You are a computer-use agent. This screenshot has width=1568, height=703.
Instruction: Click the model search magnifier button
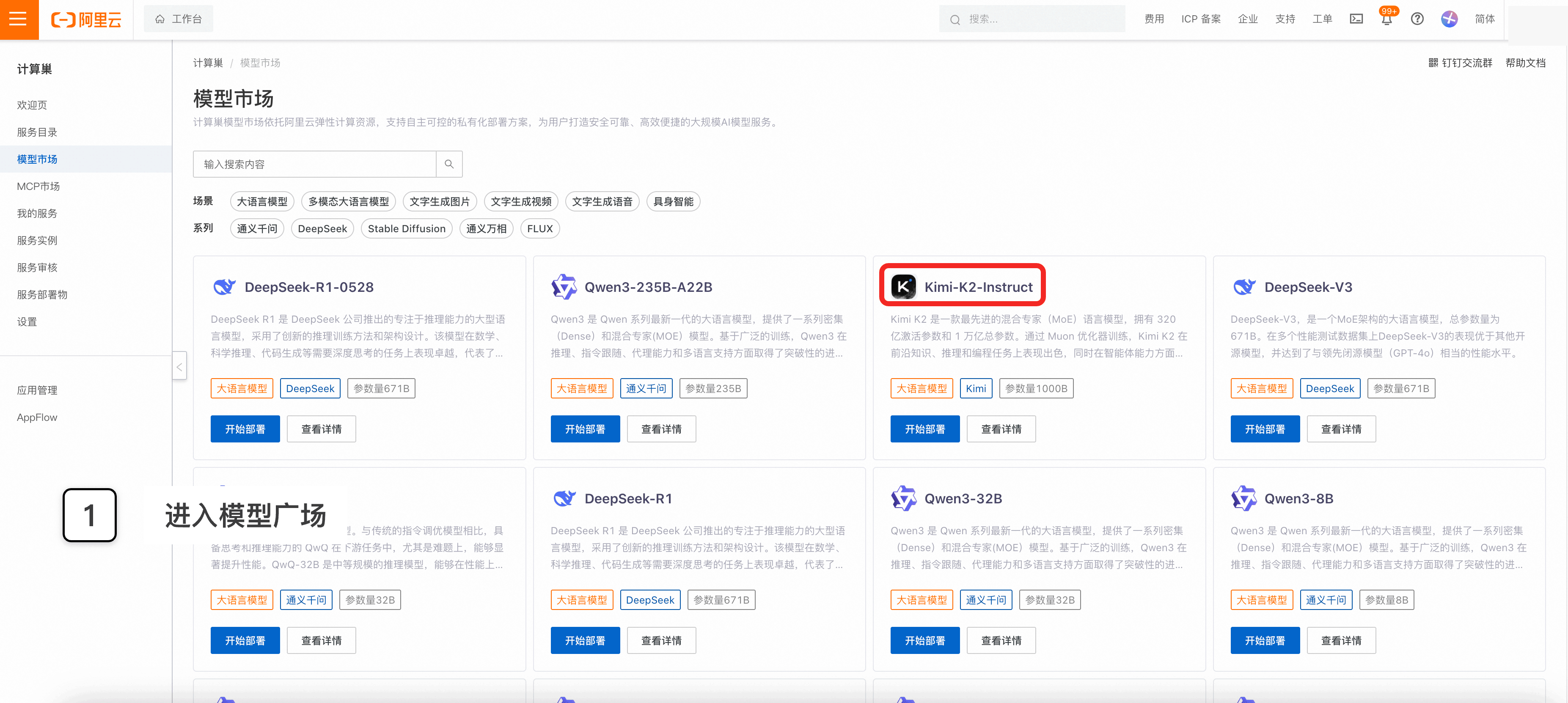(x=449, y=165)
